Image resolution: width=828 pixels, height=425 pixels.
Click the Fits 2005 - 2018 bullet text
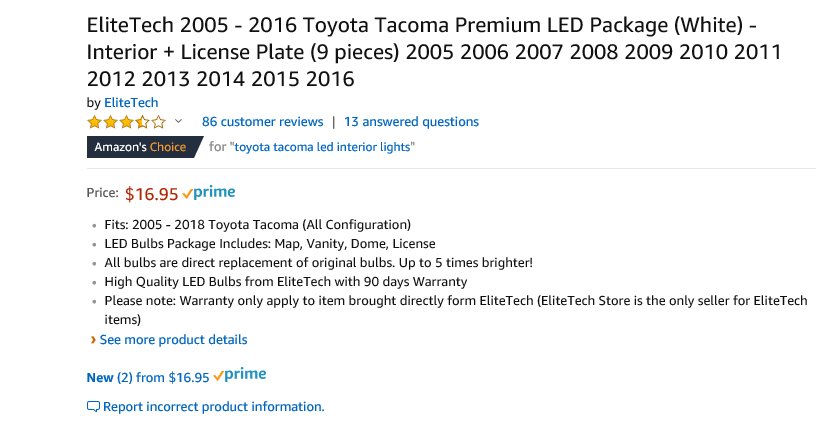click(x=258, y=225)
